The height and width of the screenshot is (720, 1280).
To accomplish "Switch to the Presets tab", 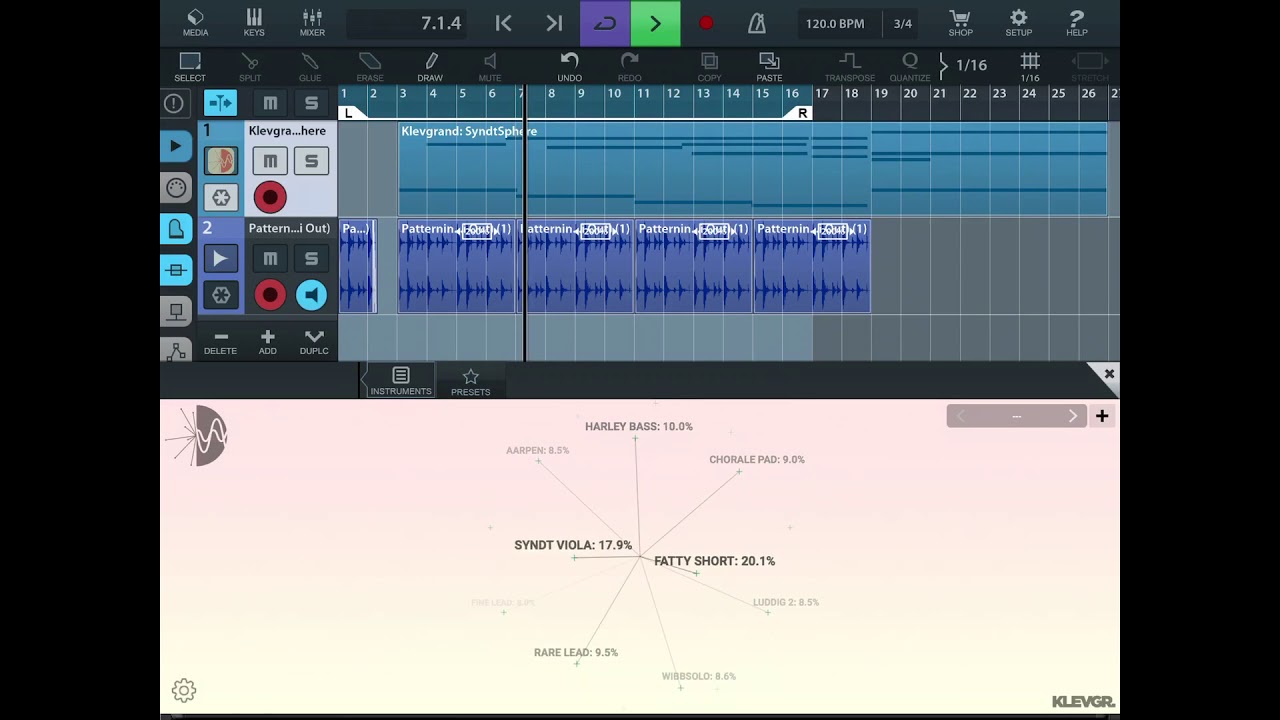I will click(x=470, y=381).
